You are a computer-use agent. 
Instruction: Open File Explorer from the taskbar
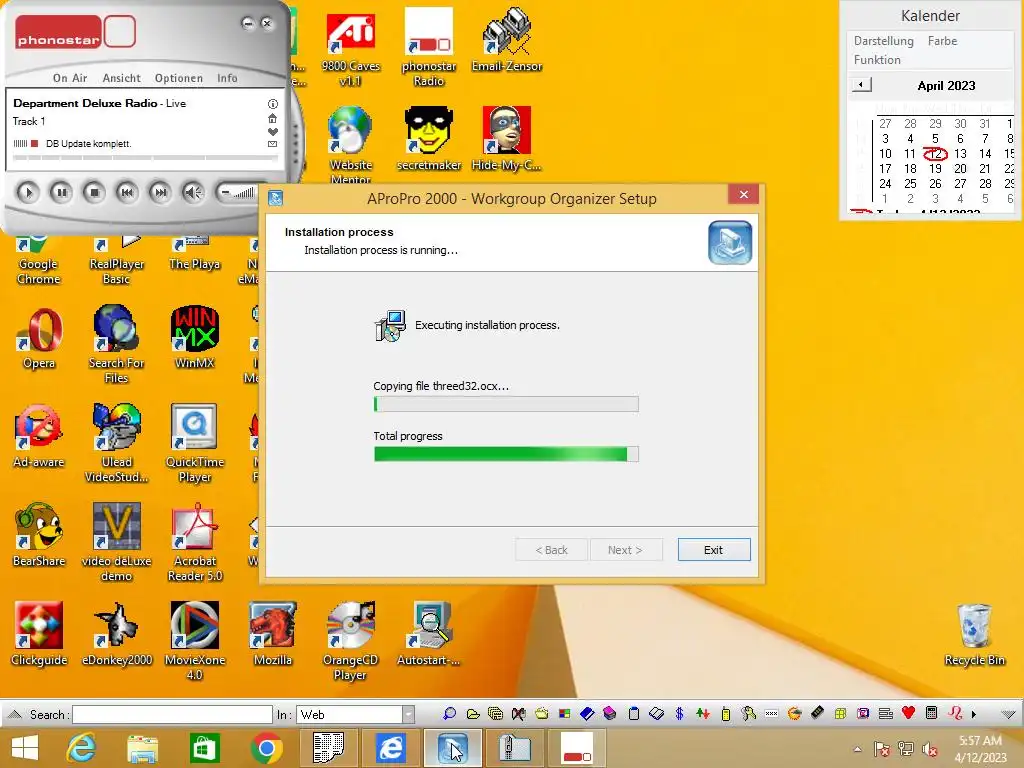point(142,749)
